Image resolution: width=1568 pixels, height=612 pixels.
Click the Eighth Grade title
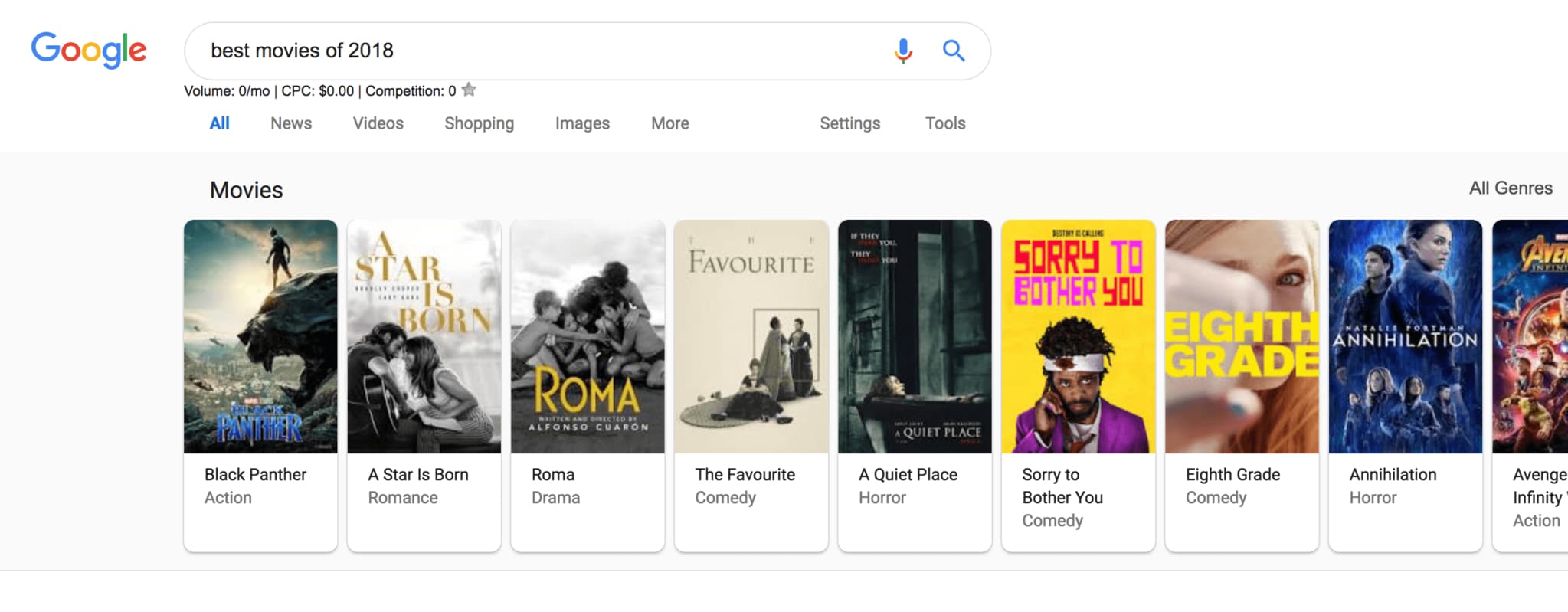[1232, 474]
